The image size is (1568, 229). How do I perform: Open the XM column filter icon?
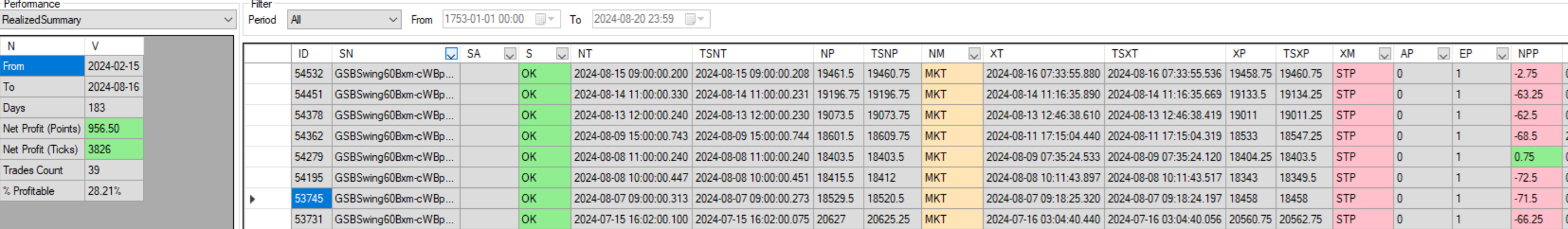click(1384, 54)
